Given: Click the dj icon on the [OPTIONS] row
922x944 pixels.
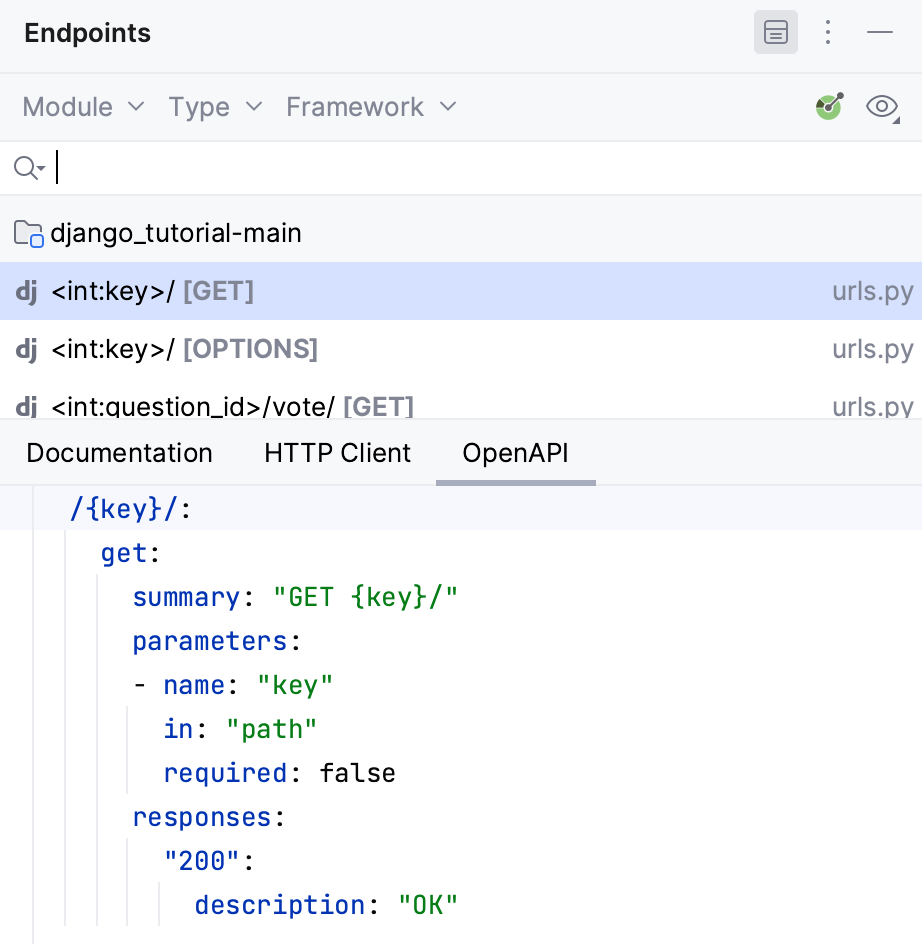Looking at the screenshot, I should 26,350.
